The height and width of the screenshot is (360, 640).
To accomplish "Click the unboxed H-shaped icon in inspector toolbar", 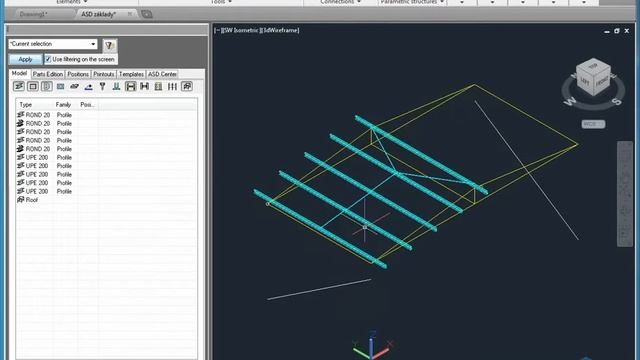I will (x=144, y=86).
